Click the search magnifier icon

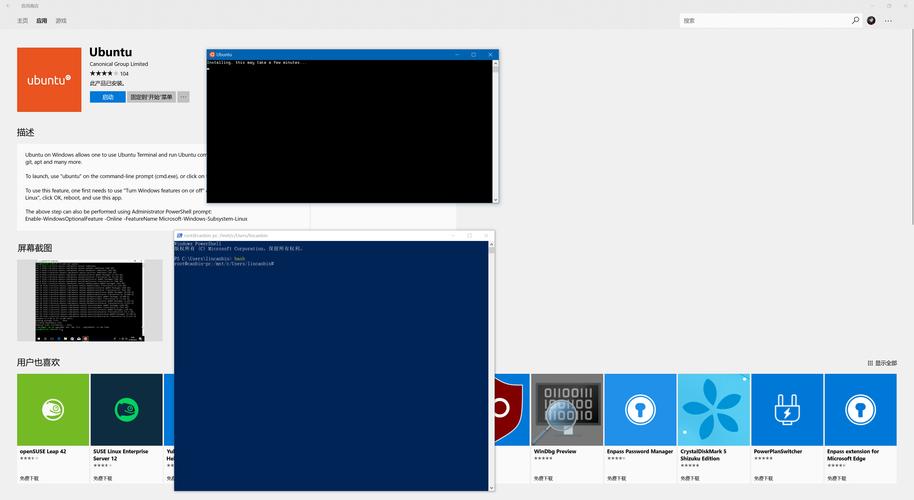856,20
